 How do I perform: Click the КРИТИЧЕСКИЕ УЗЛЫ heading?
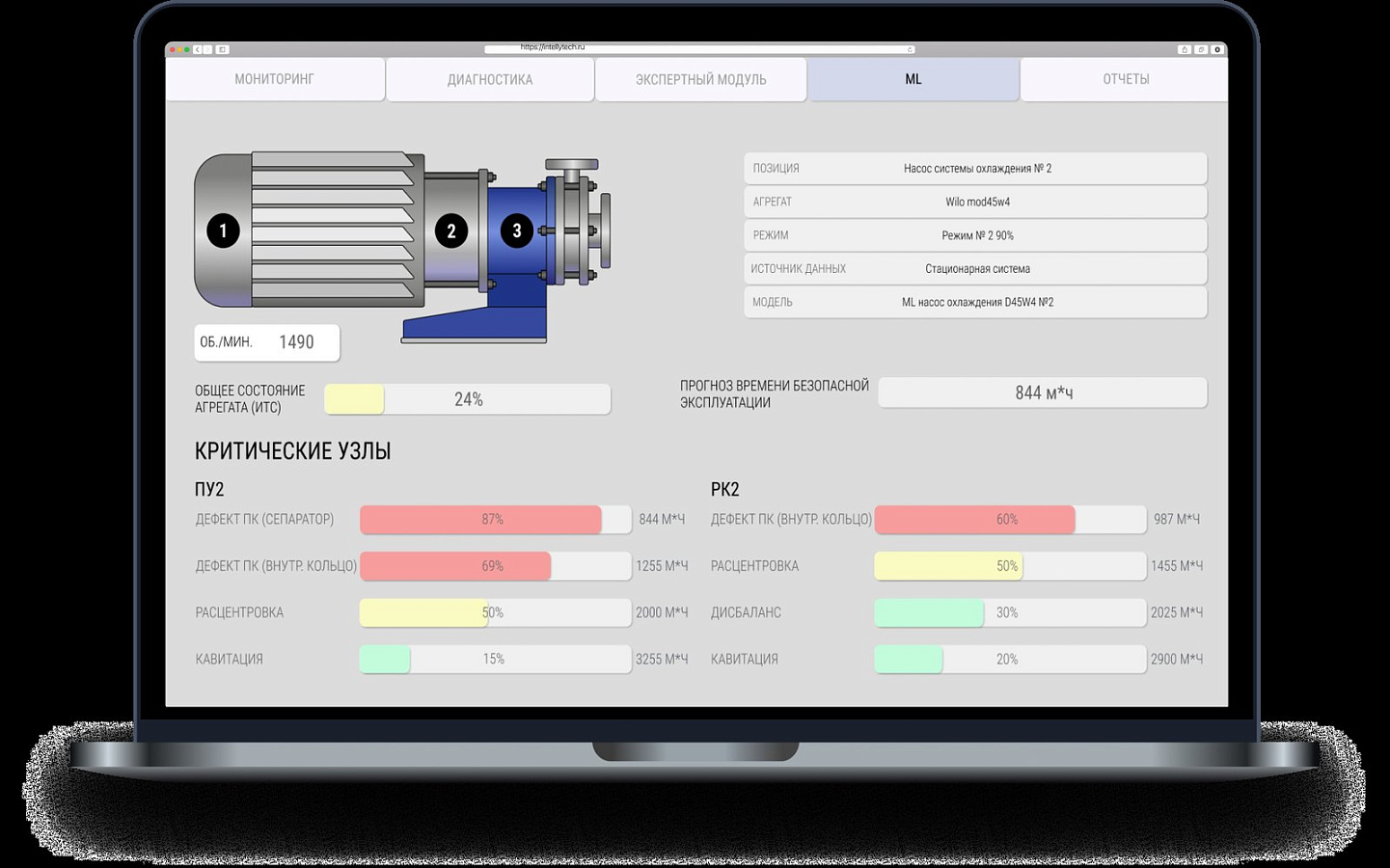[x=292, y=451]
